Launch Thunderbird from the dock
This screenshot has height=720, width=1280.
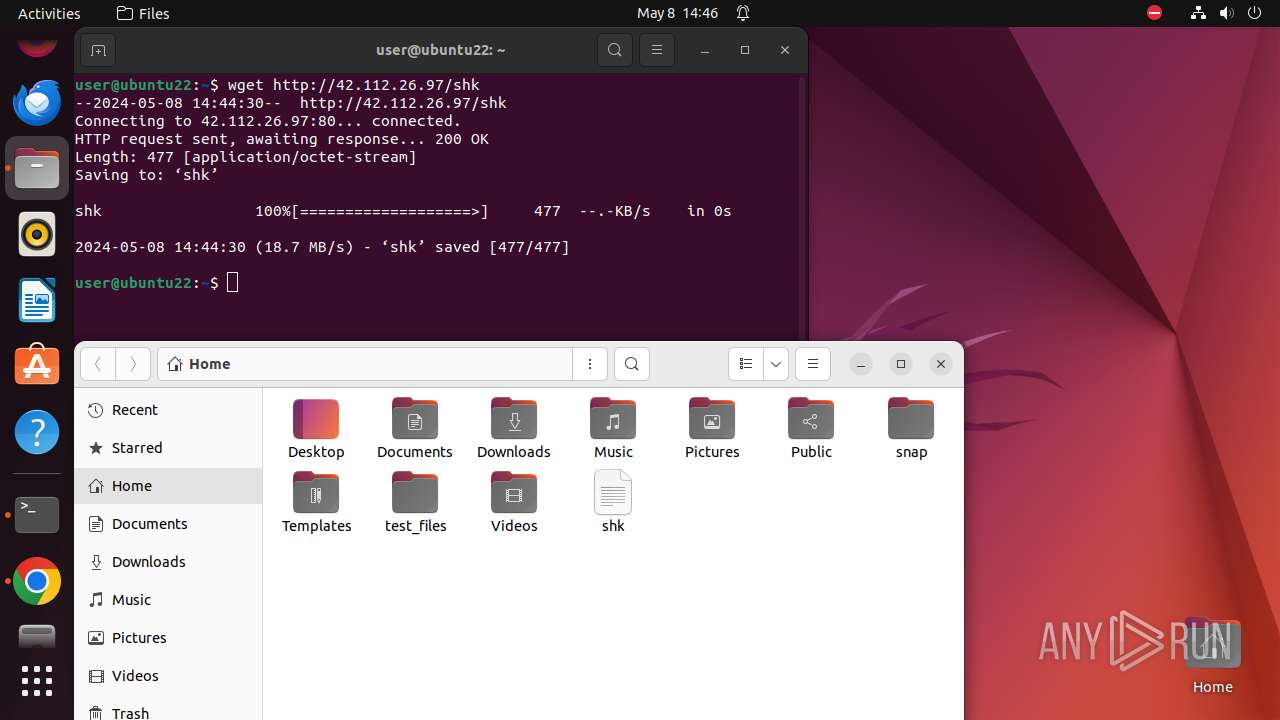tap(37, 102)
